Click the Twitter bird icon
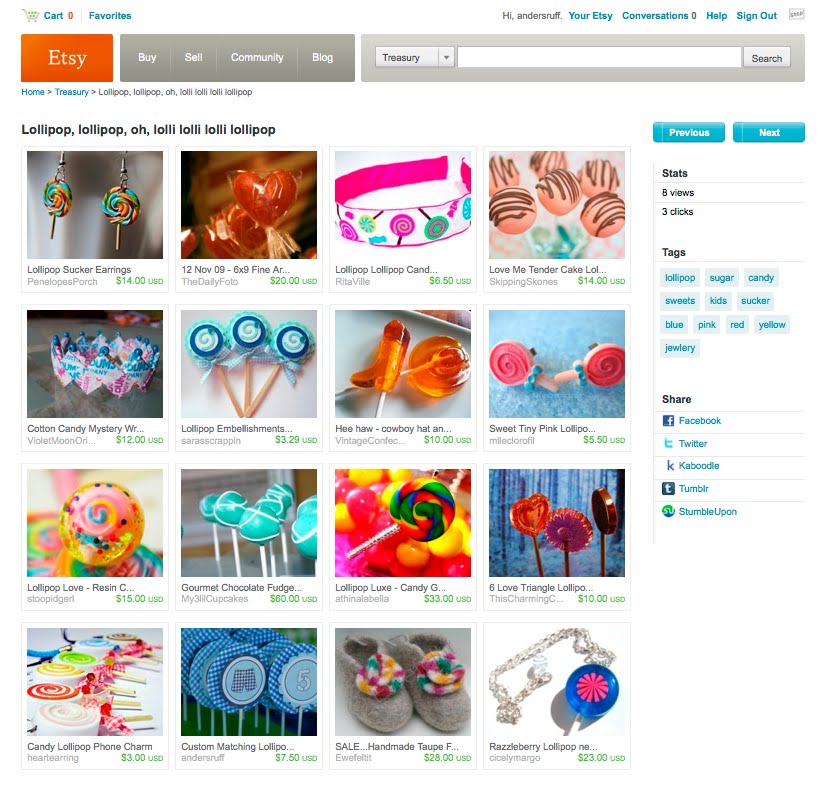This screenshot has width=821, height=789. [668, 443]
